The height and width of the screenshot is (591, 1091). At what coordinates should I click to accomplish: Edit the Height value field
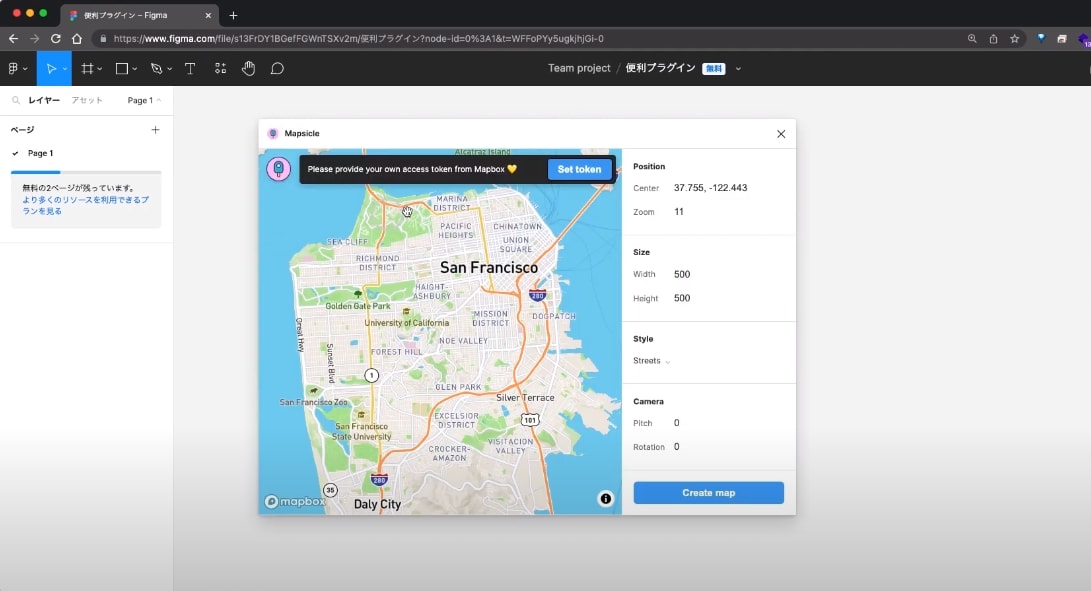click(682, 298)
